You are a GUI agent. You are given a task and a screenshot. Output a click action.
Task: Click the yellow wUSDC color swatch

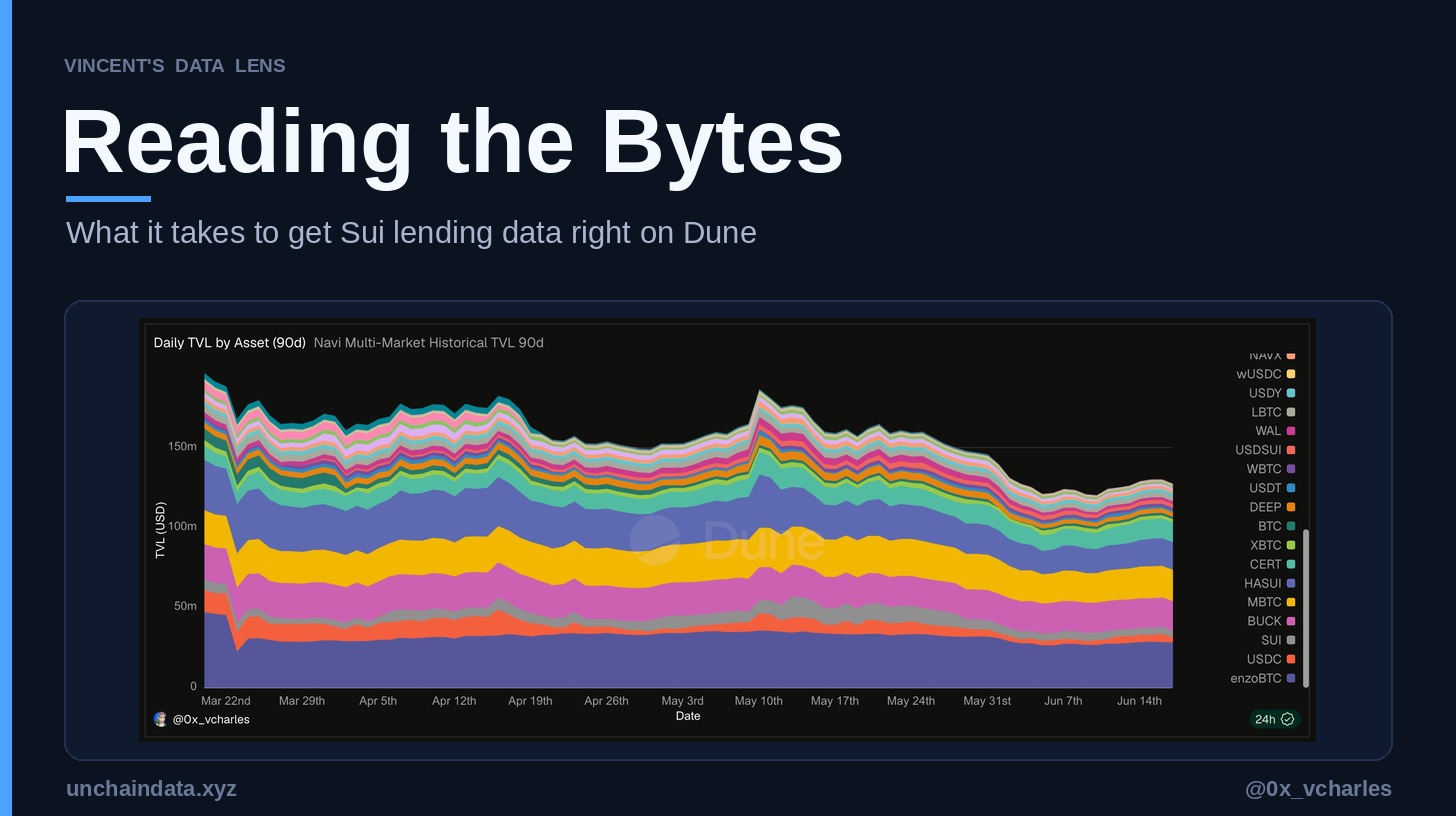1291,374
